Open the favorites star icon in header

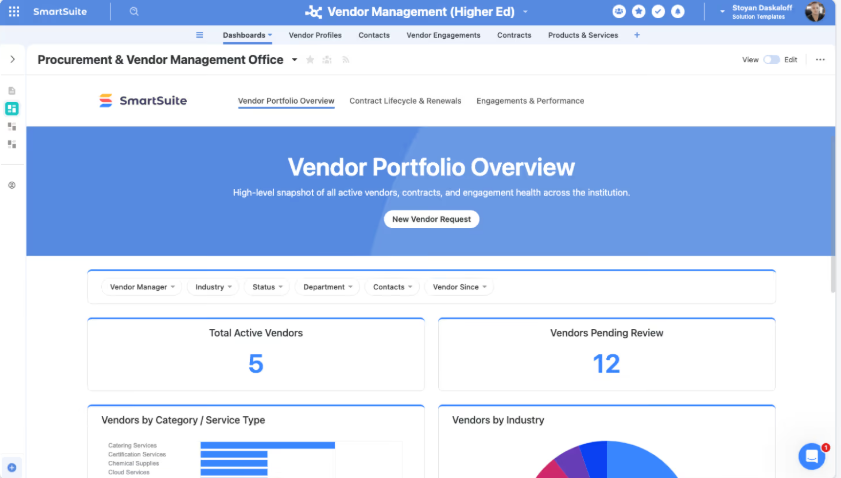(638, 11)
